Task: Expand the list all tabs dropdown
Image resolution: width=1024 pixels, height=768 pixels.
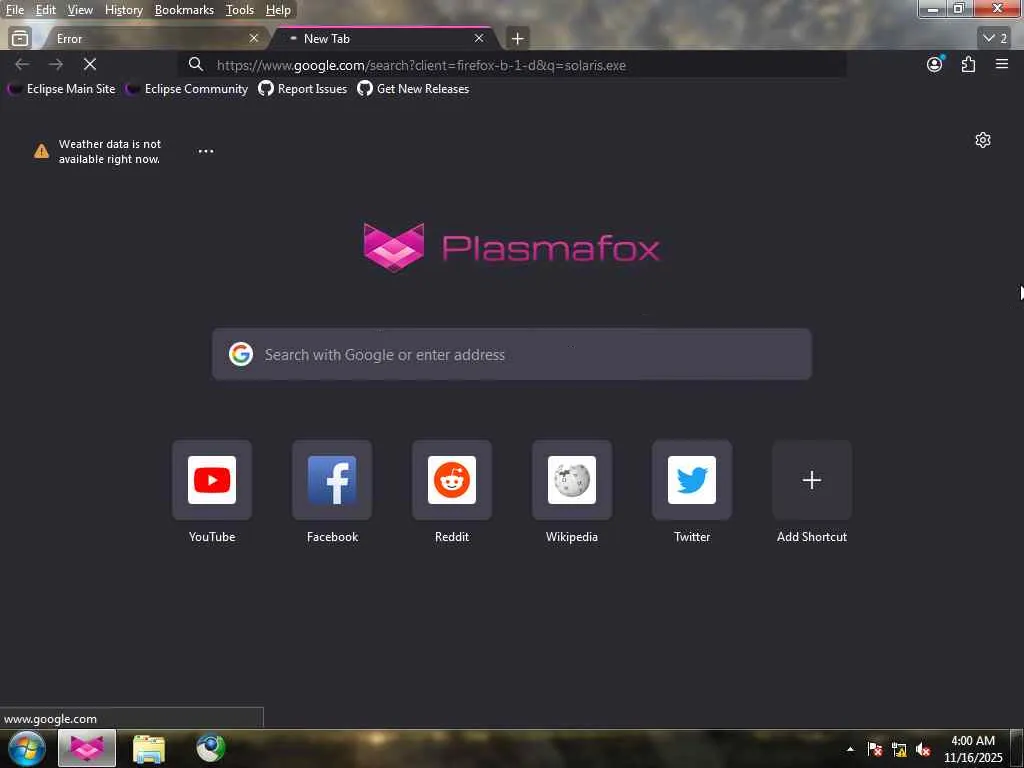Action: [994, 39]
